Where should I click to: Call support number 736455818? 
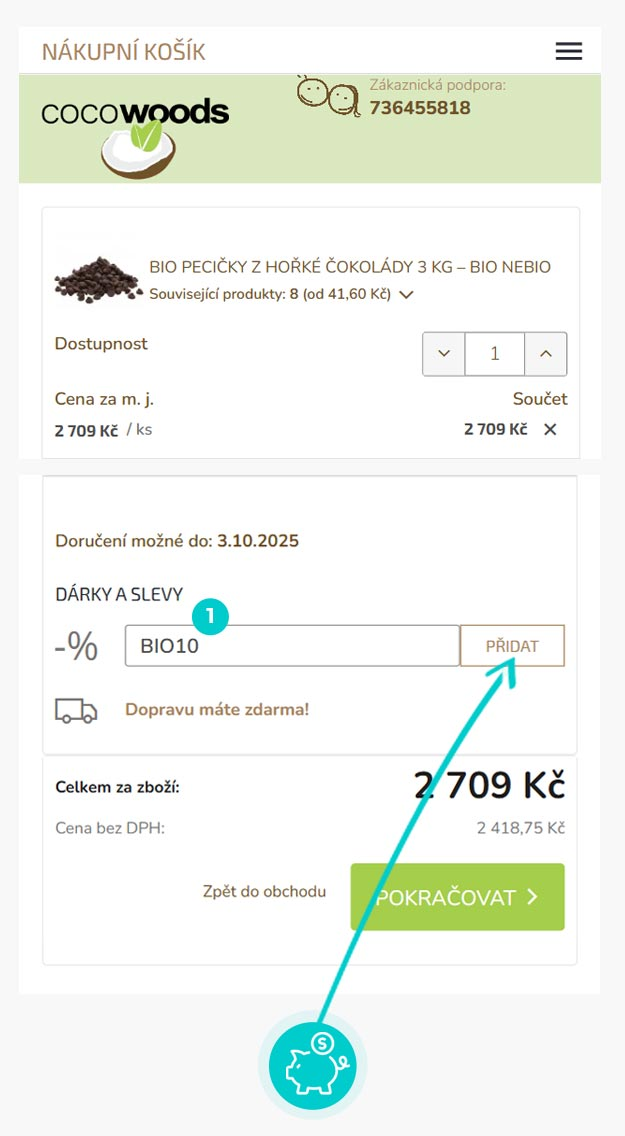point(420,108)
